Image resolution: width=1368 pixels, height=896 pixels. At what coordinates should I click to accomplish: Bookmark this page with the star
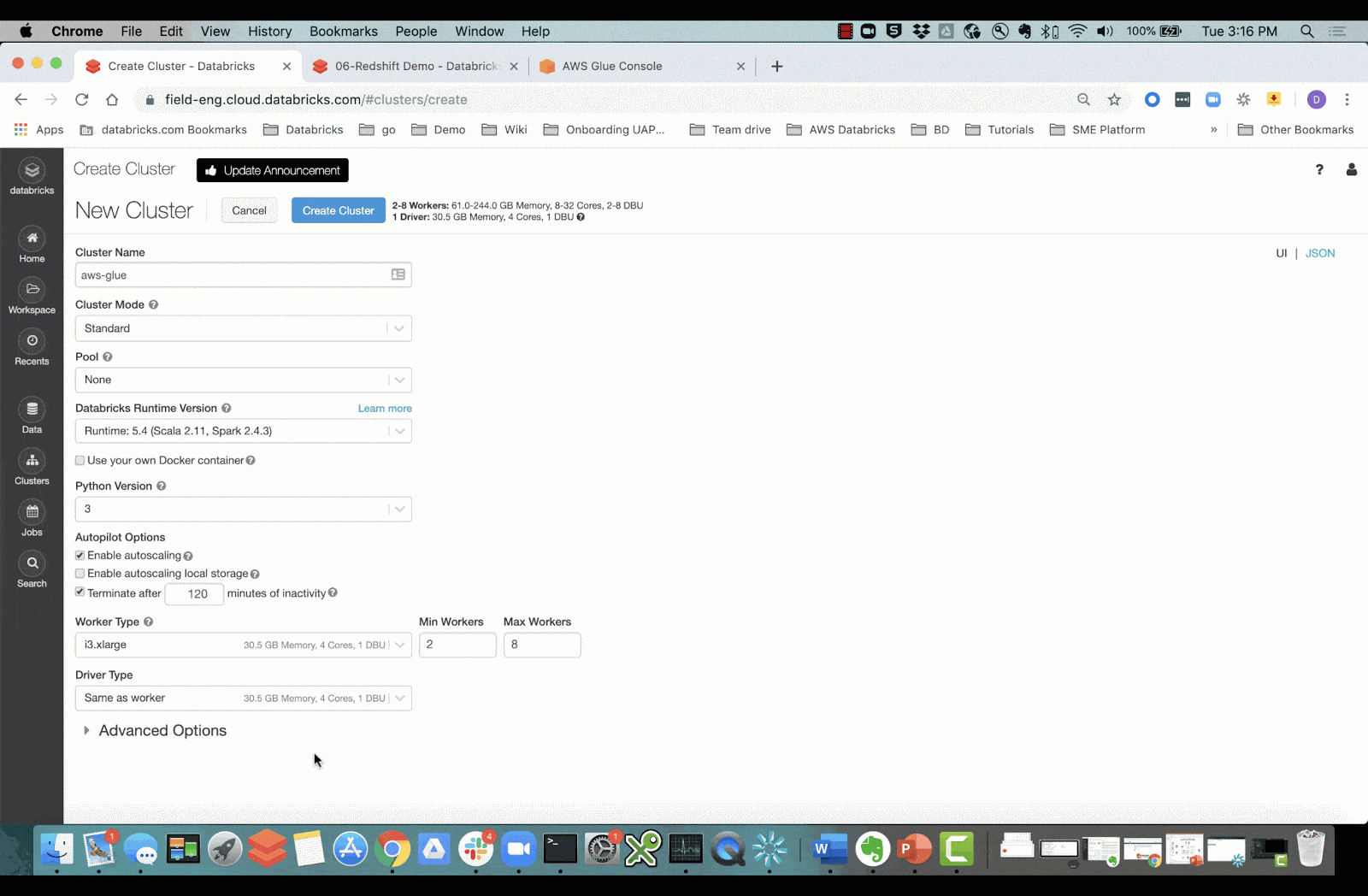click(1114, 99)
